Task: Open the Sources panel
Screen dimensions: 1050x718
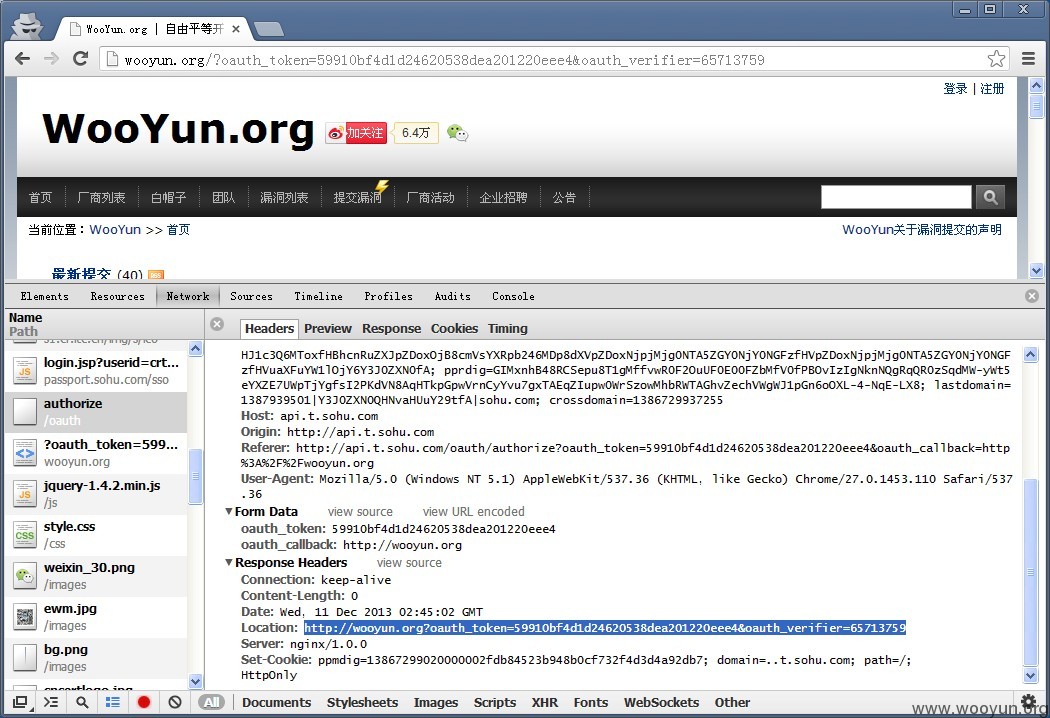Action: pyautogui.click(x=251, y=296)
